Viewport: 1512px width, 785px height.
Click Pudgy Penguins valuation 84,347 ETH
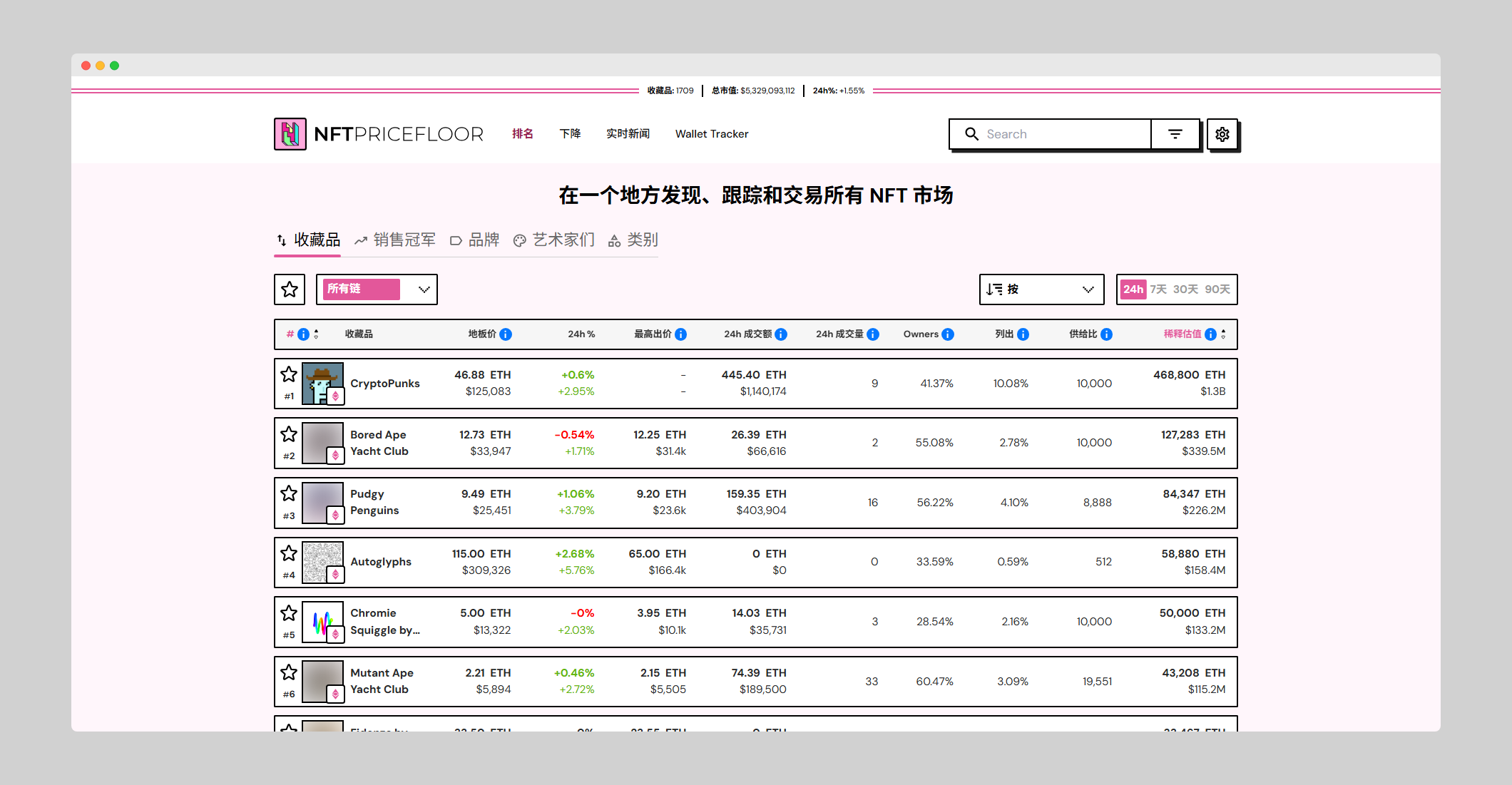[1194, 494]
